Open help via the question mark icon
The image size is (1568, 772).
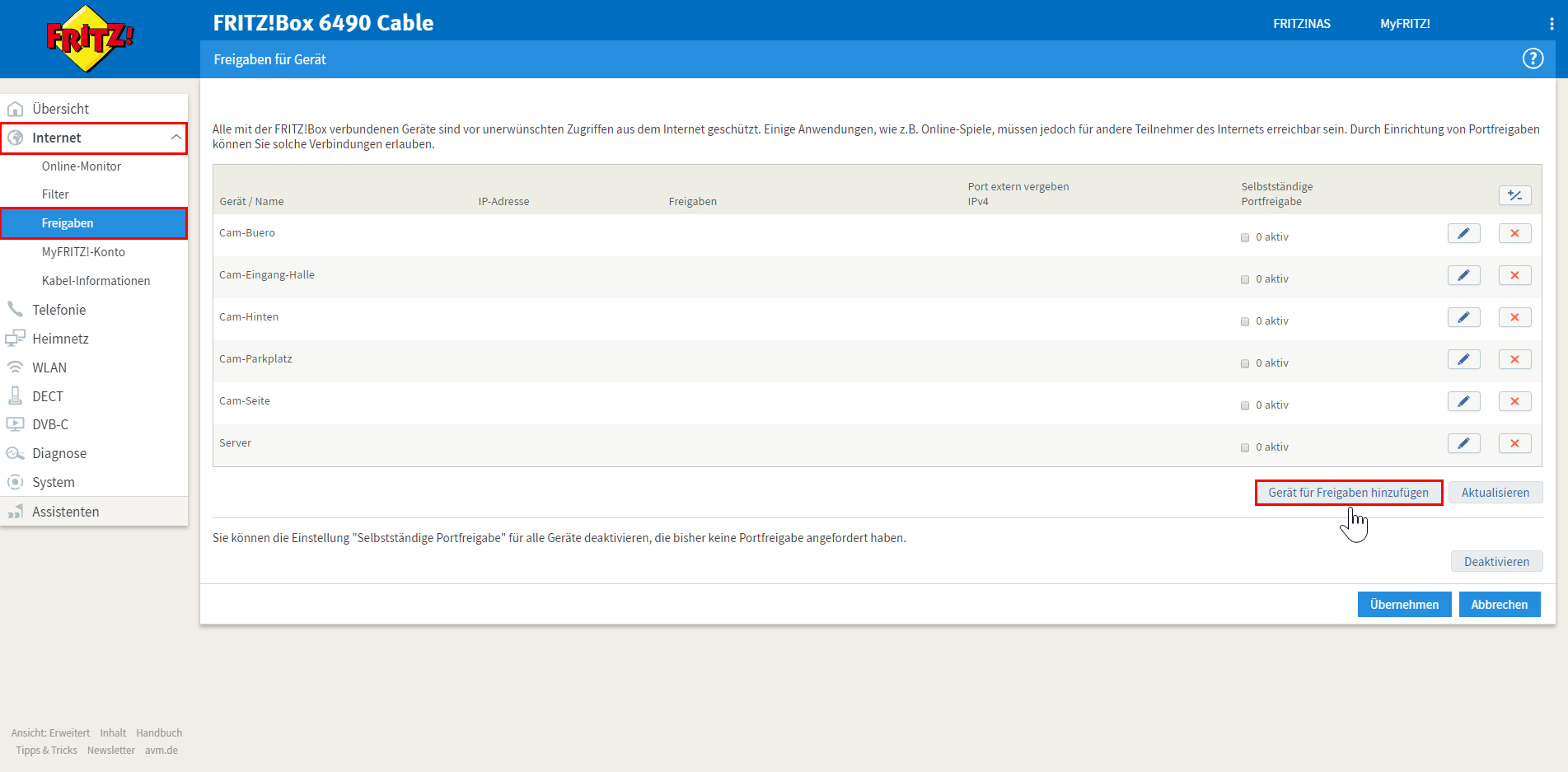(x=1533, y=59)
